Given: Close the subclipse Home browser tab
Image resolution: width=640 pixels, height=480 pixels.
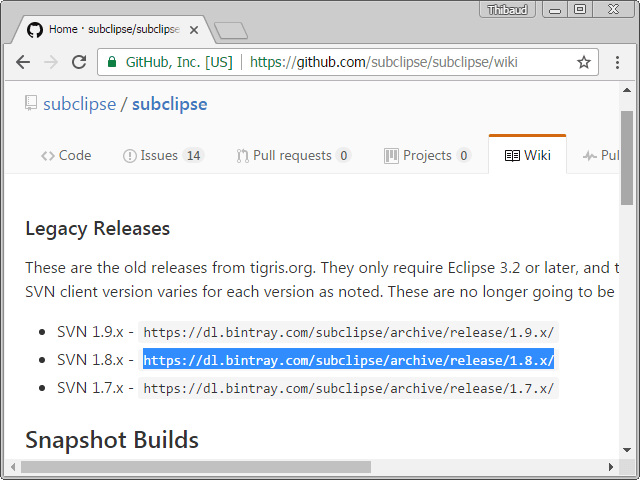Looking at the screenshot, I should click(194, 30).
